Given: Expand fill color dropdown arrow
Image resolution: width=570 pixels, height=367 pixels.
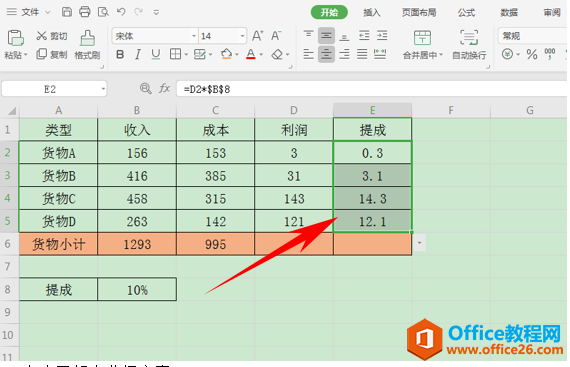Looking at the screenshot, I should click(237, 55).
